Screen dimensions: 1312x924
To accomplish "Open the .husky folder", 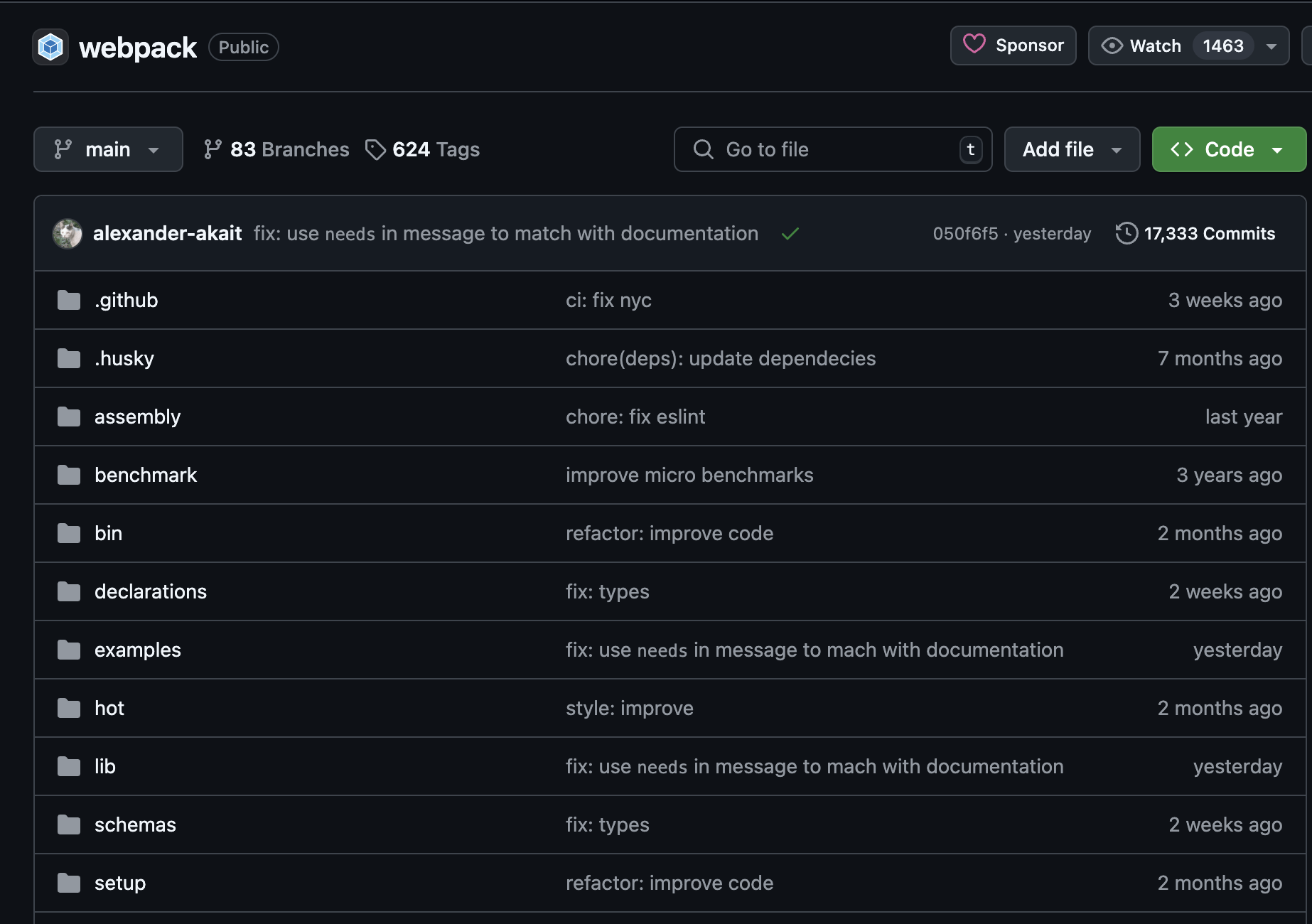I will (x=124, y=358).
